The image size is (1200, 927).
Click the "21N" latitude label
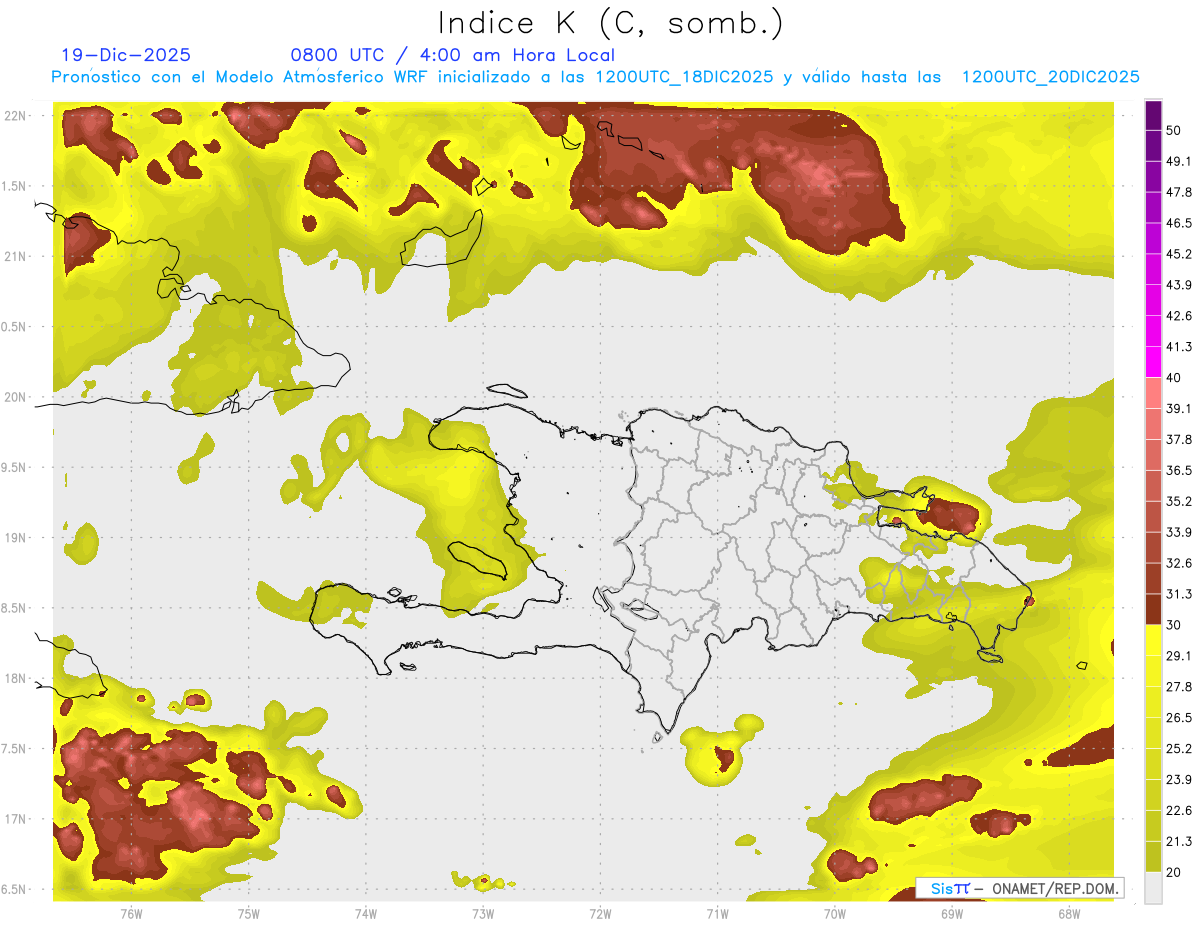tap(15, 256)
